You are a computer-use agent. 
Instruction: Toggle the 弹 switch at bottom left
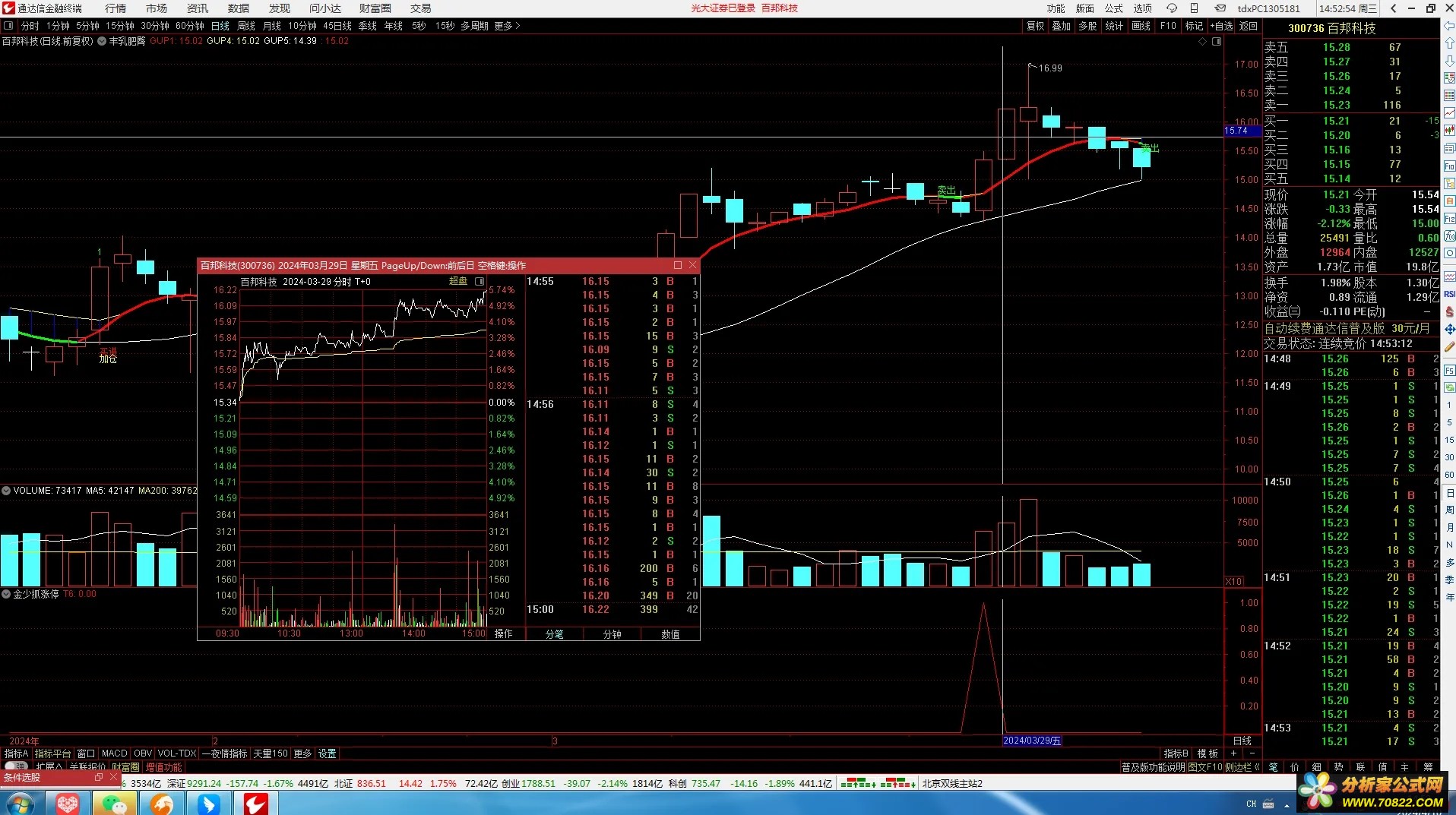pyautogui.click(x=16, y=767)
